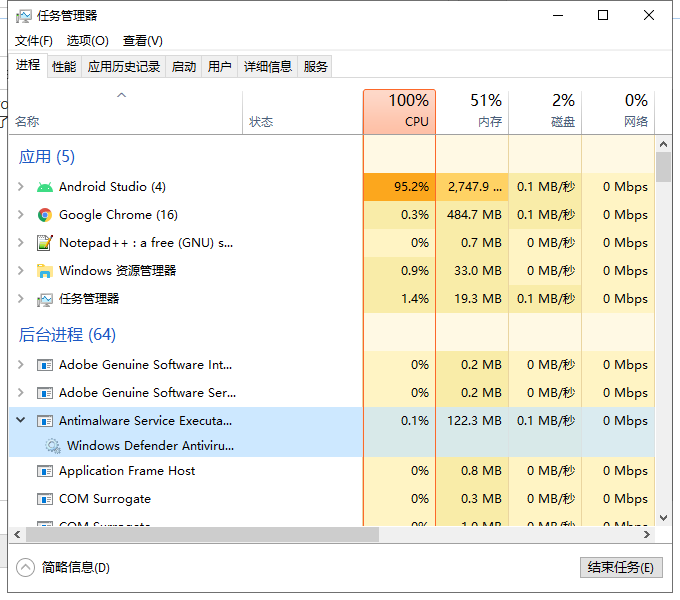Click the 1.4% CPU value
This screenshot has width=680, height=600.
pyautogui.click(x=415, y=299)
